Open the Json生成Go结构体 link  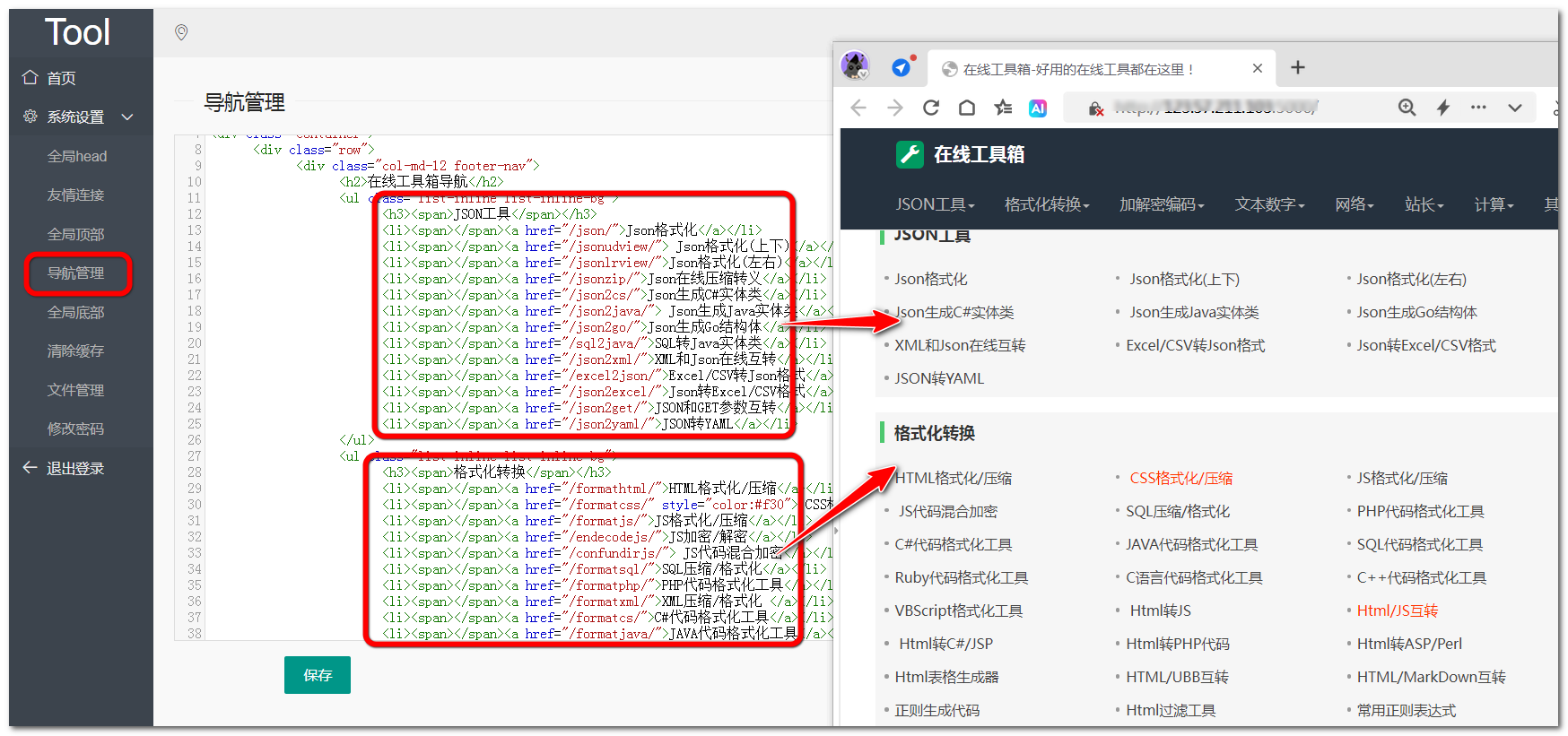click(1416, 312)
